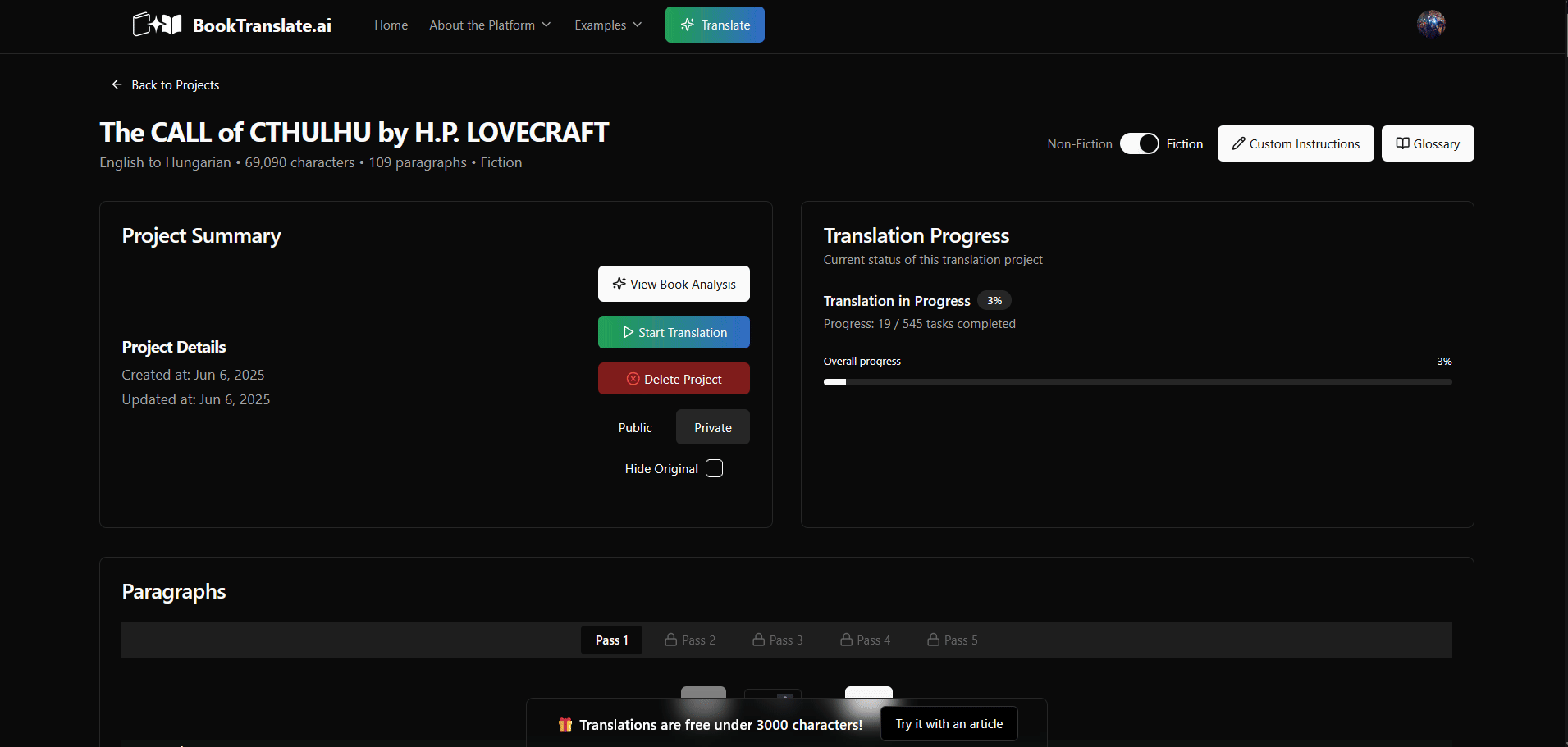Click the overall progress bar
The height and width of the screenshot is (747, 1568).
tap(1137, 382)
